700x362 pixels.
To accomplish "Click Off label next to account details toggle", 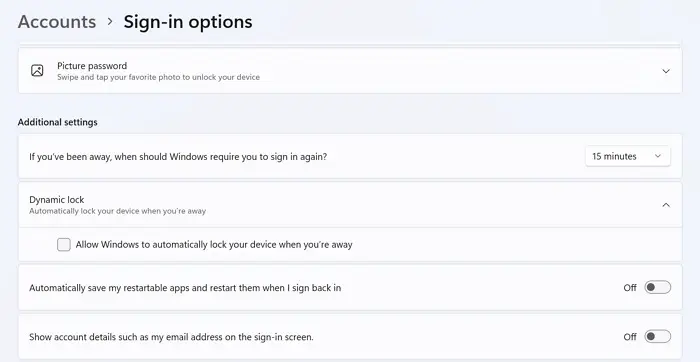I will click(x=630, y=337).
